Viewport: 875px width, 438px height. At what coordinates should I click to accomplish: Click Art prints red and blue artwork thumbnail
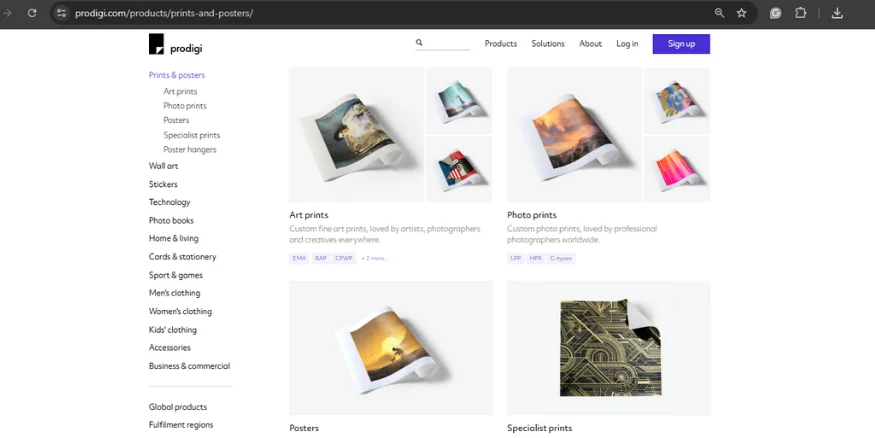point(459,169)
